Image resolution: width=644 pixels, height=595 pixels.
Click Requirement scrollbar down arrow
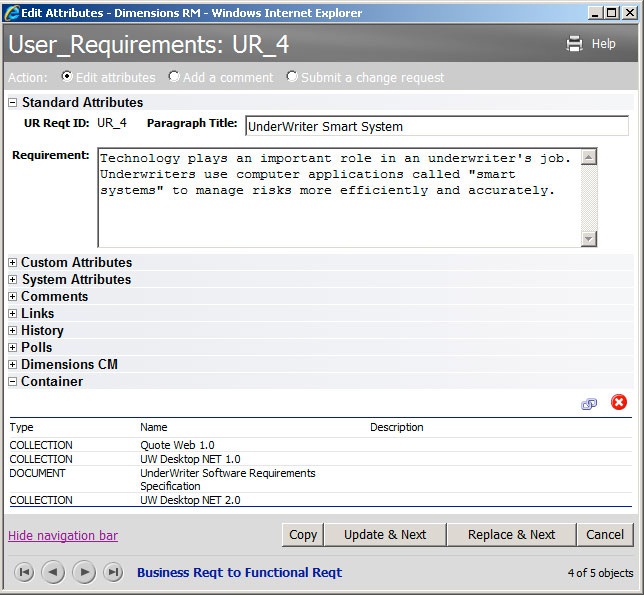589,239
